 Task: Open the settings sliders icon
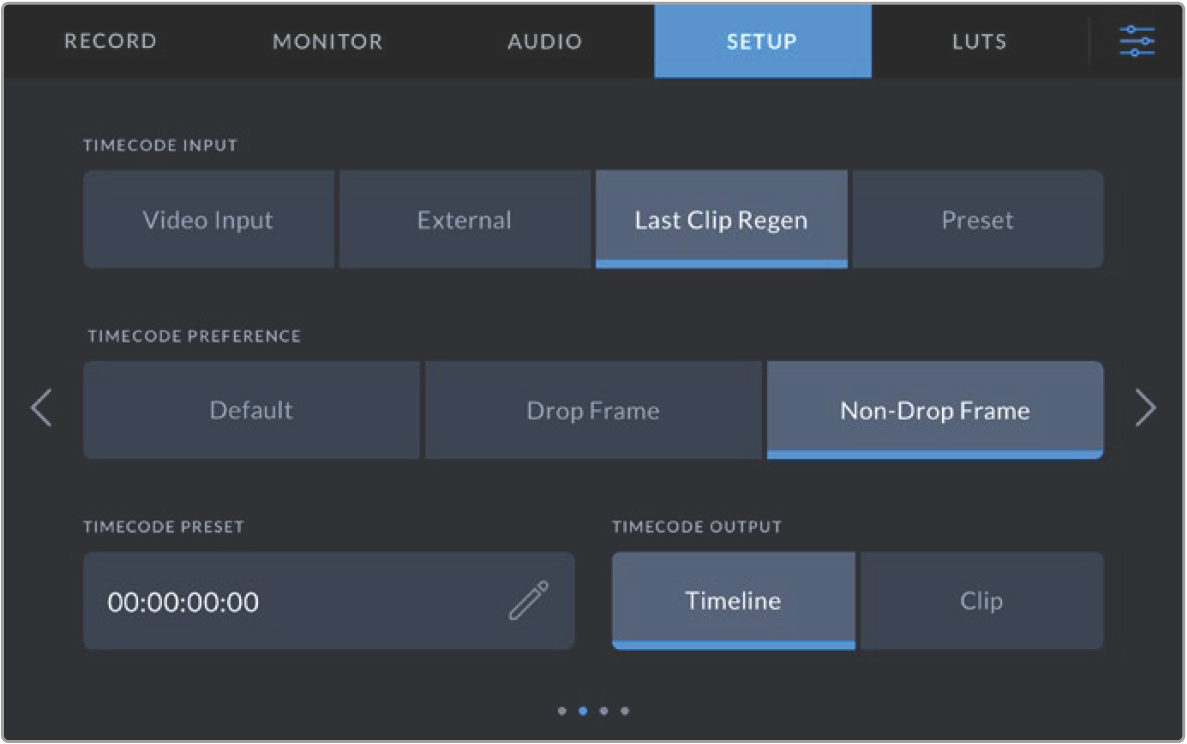(1136, 42)
